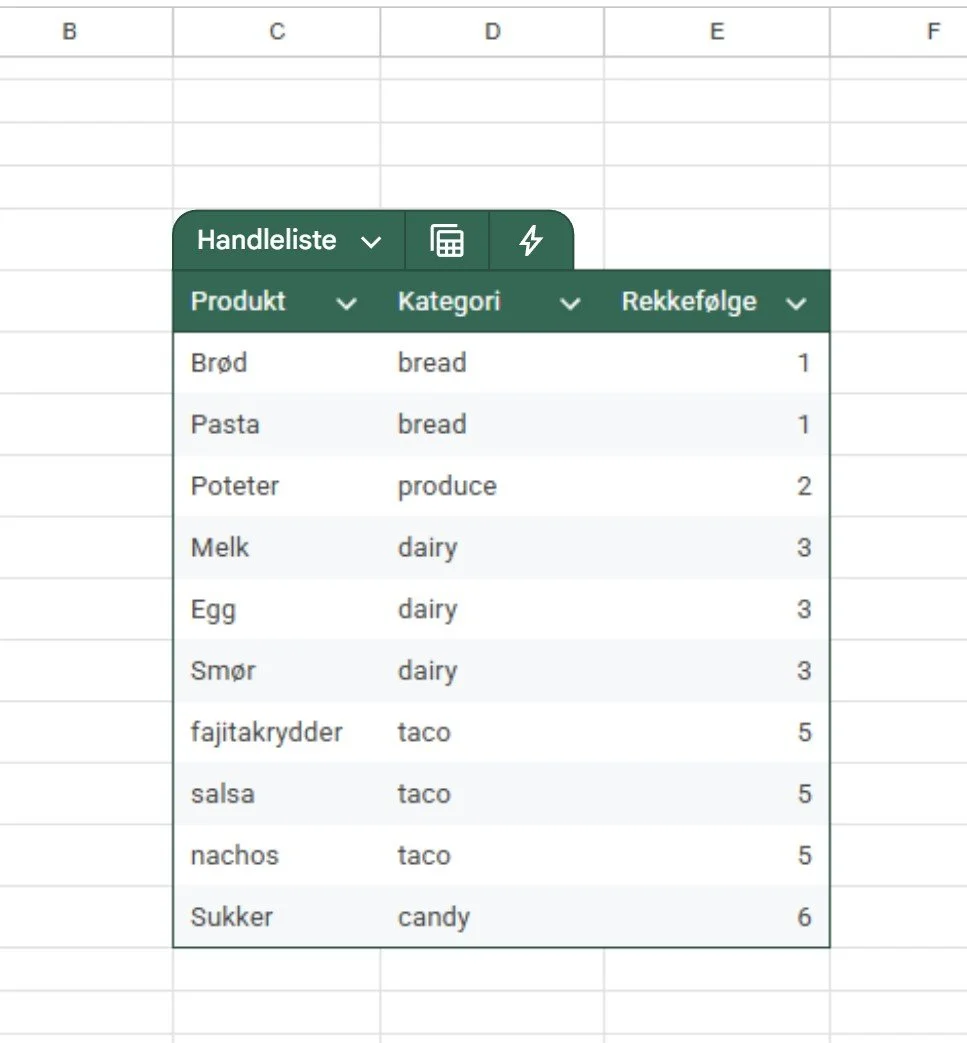Image resolution: width=967 pixels, height=1043 pixels.
Task: Select column B header
Action: point(69,31)
